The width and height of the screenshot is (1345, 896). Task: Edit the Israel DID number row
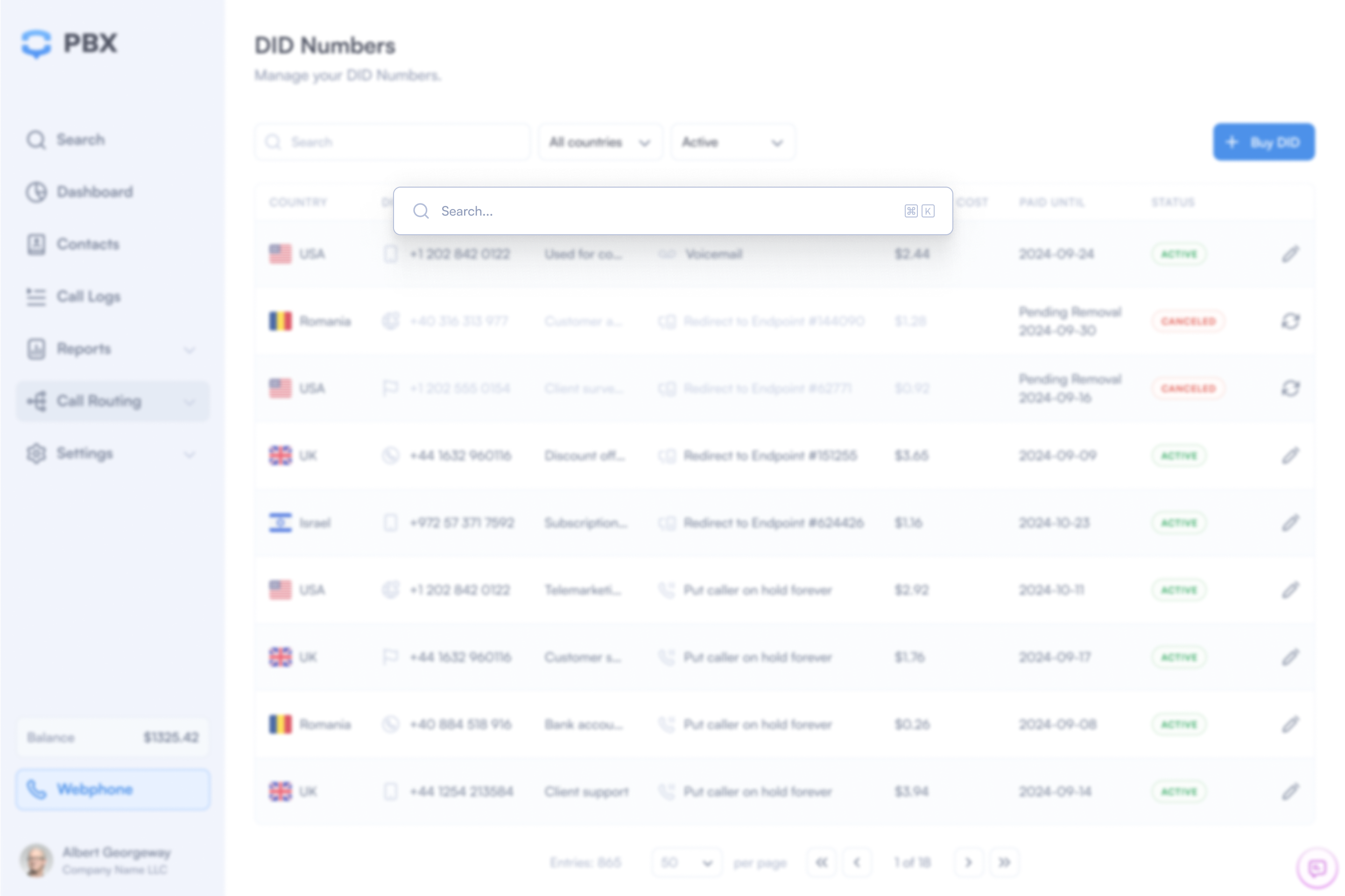[1289, 523]
